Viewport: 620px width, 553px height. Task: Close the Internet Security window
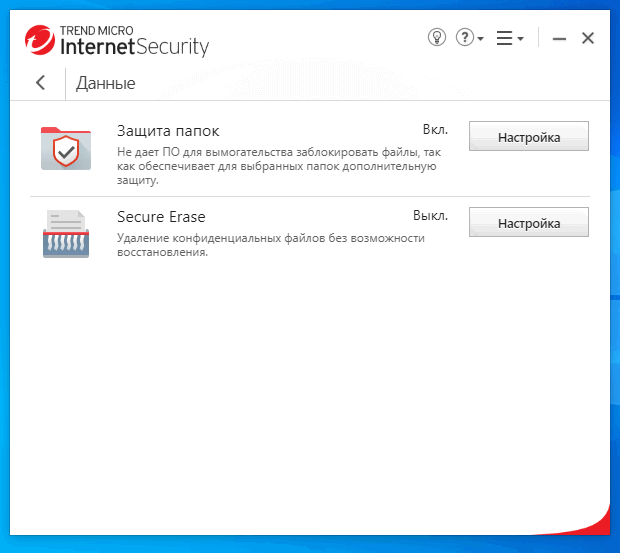pos(588,38)
